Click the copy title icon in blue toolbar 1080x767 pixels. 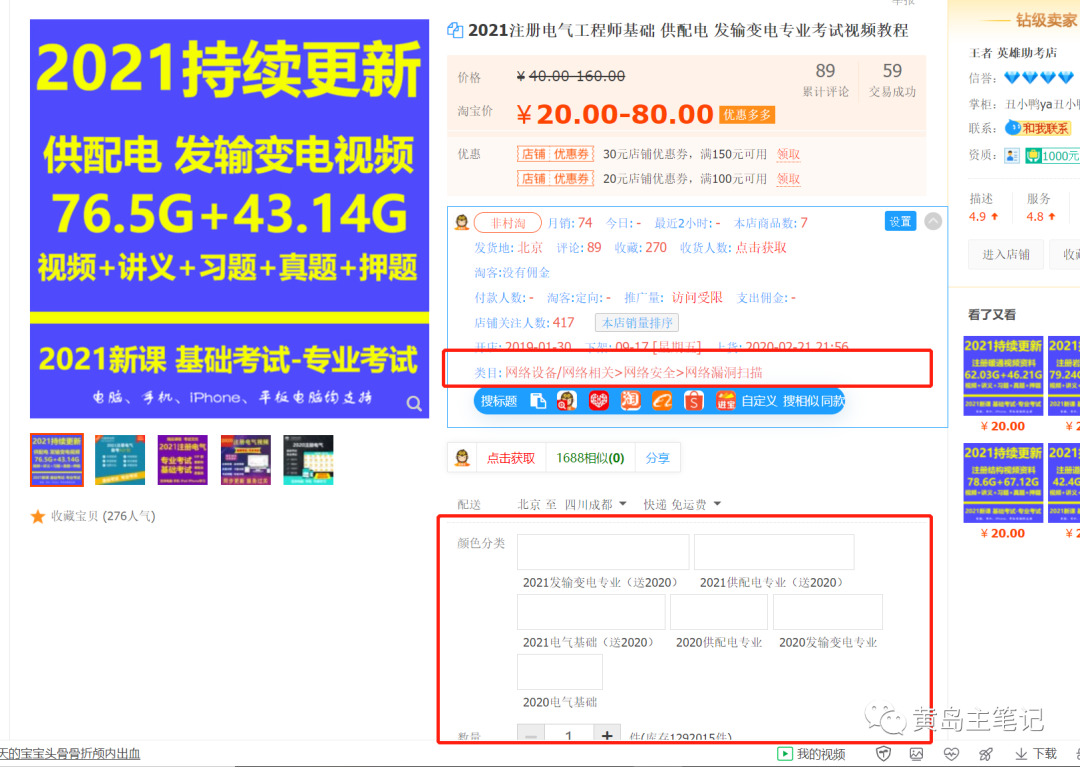538,401
